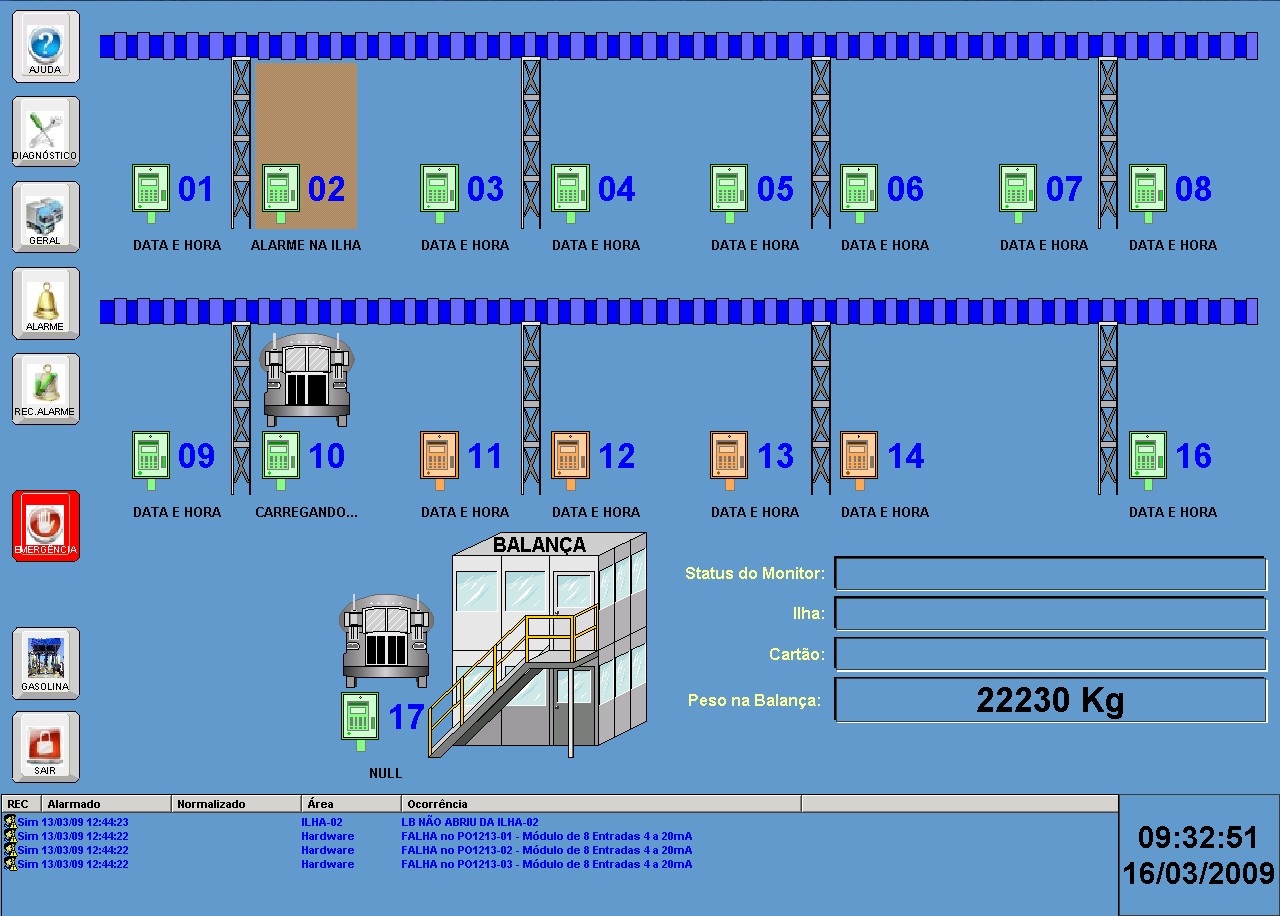
Task: Trigger the red EMERGÊNCIA stop button
Action: [x=45, y=525]
